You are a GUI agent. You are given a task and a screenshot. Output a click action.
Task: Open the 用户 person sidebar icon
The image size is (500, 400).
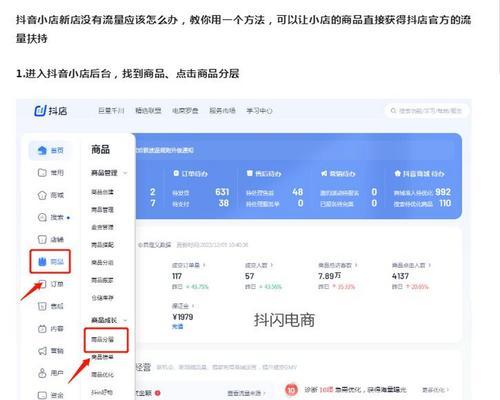[x=42, y=373]
